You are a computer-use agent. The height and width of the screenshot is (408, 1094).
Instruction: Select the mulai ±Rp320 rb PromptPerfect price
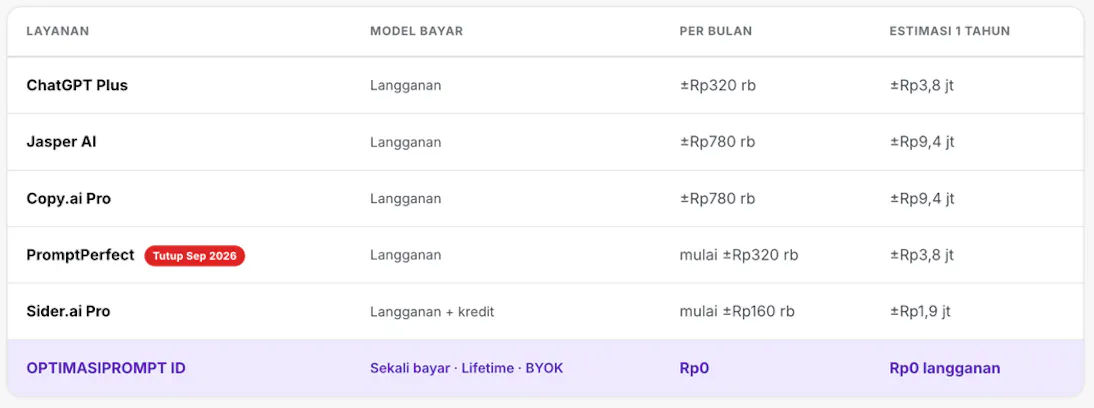click(x=739, y=255)
